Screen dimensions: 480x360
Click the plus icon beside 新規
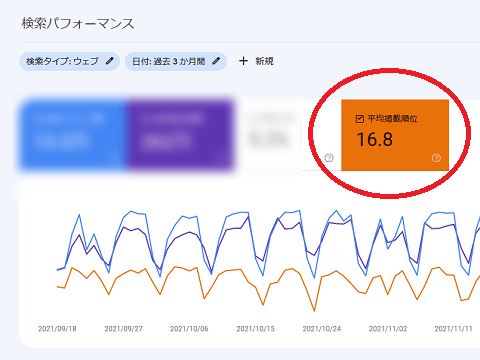(x=243, y=61)
